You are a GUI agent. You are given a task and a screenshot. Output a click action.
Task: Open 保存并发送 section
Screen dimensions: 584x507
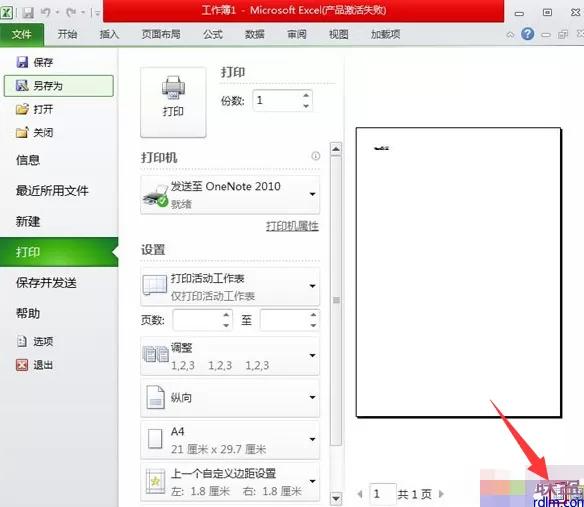46,283
